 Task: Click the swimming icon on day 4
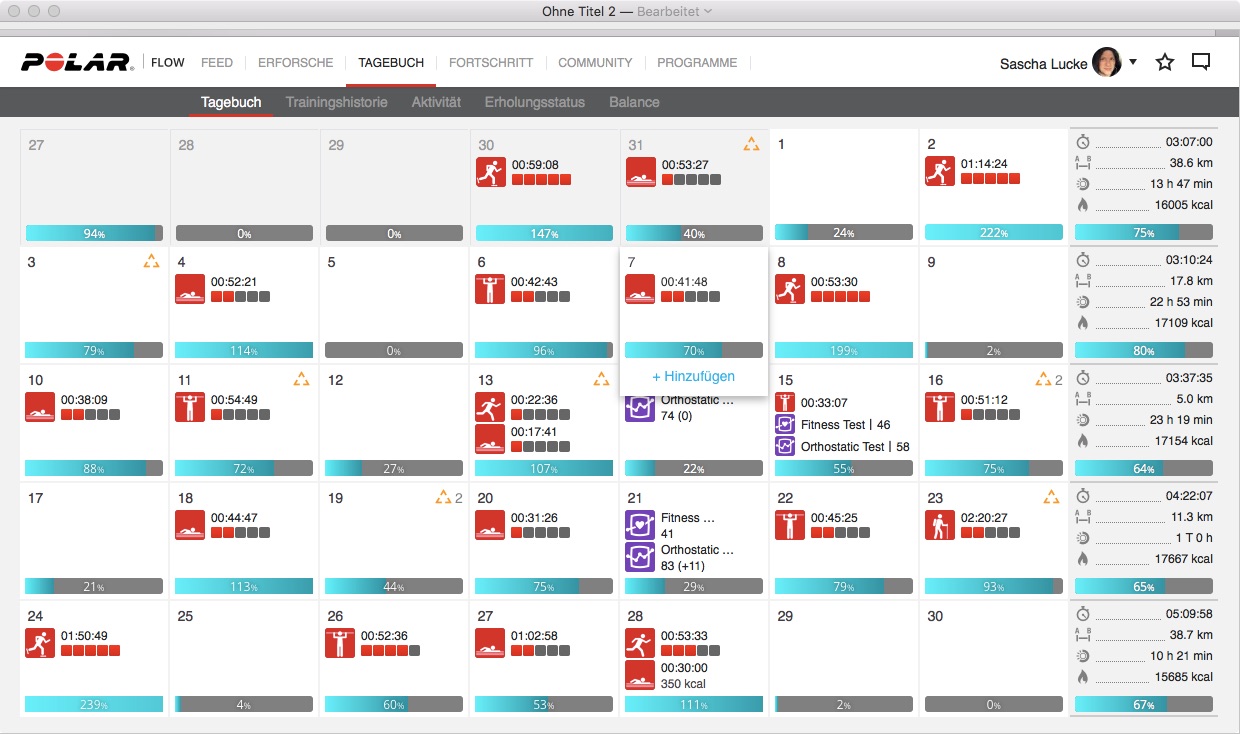(190, 288)
